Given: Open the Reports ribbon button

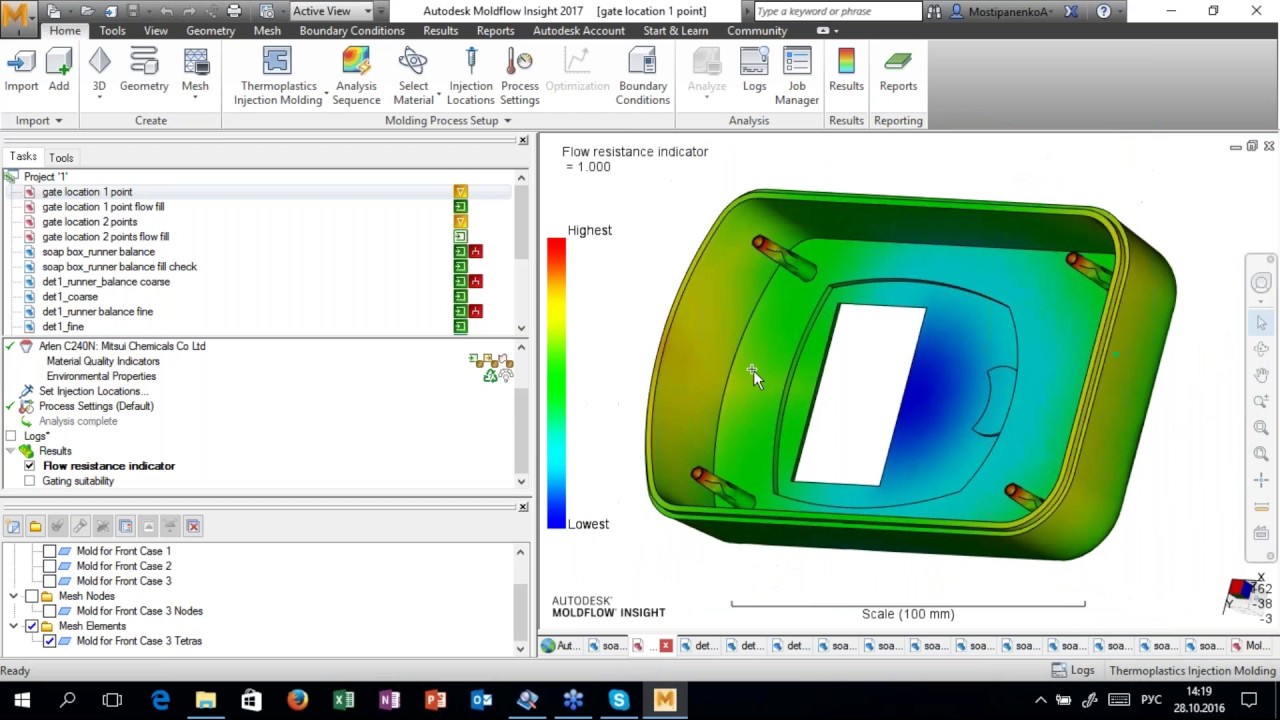Looking at the screenshot, I should pos(898,70).
